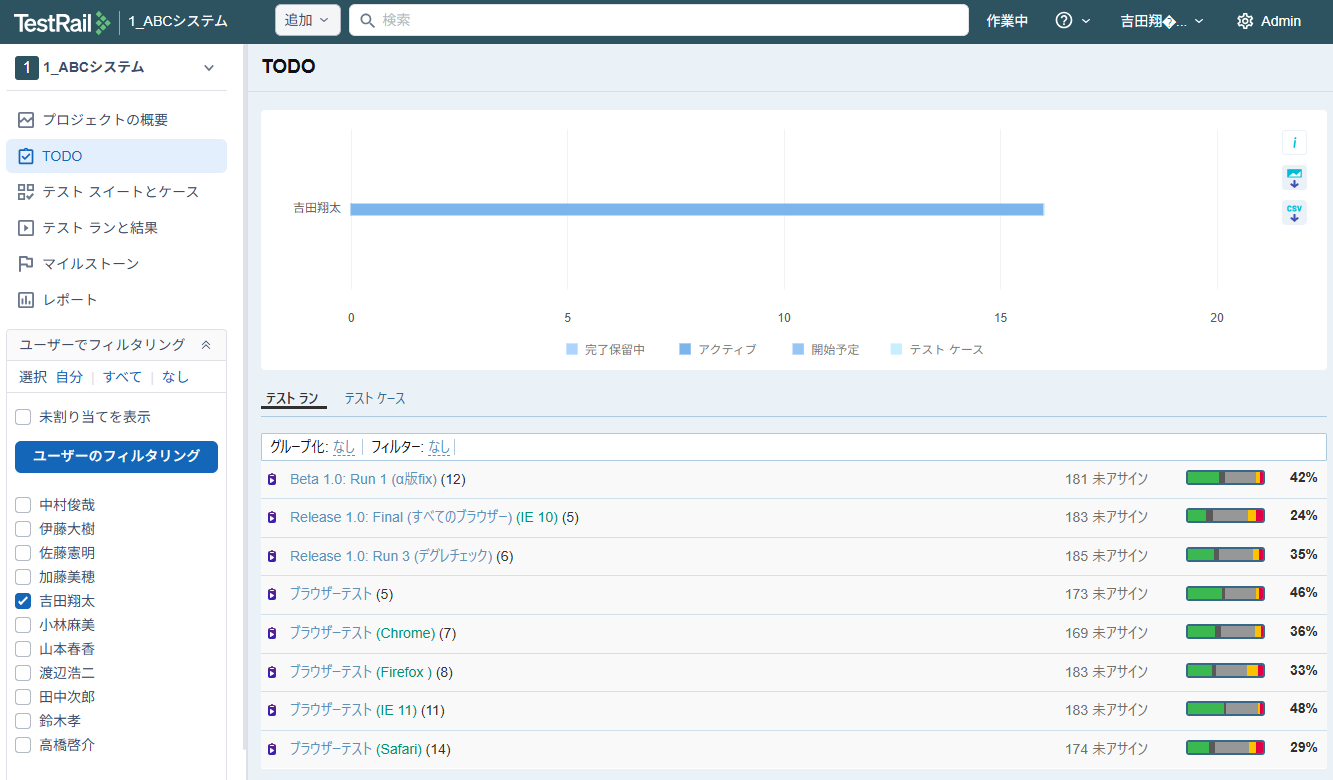Viewport: 1333px width, 780px height.
Task: Open テスト スイートとケース in sidebar
Action: tap(120, 192)
